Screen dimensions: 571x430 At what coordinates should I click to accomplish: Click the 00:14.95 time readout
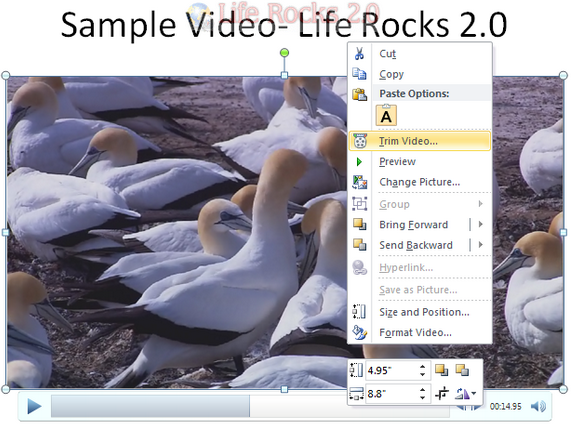tap(505, 406)
